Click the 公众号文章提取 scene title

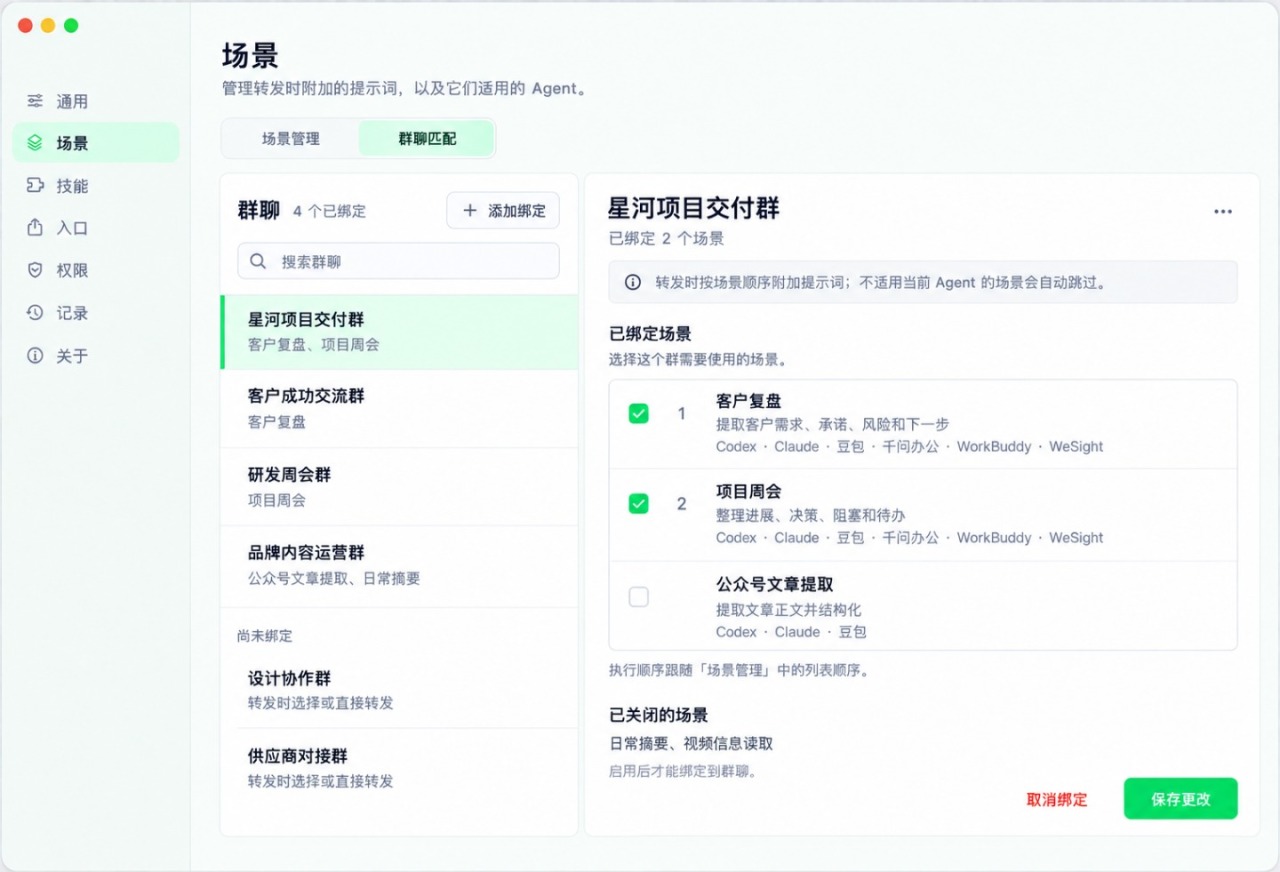(x=775, y=584)
